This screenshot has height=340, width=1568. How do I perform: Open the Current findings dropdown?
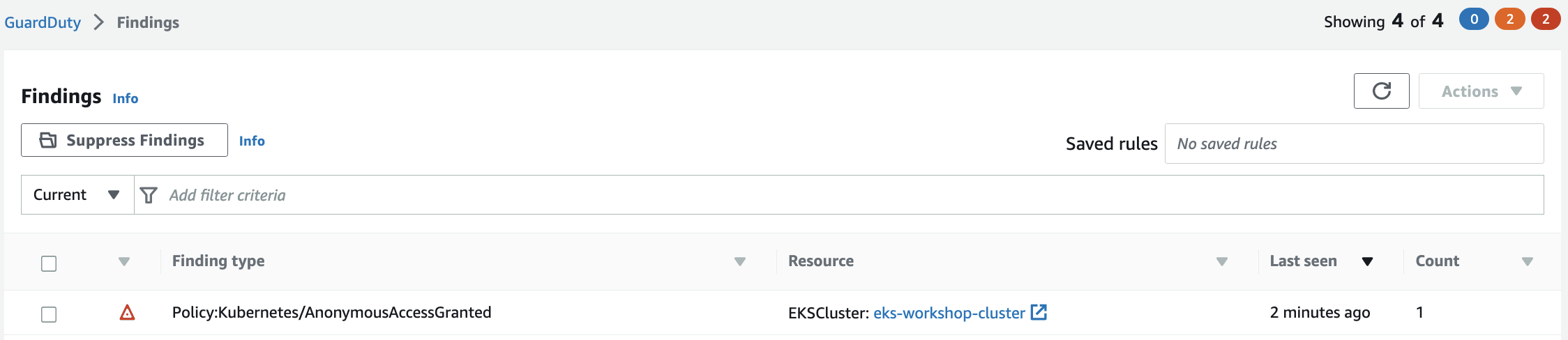[x=77, y=195]
